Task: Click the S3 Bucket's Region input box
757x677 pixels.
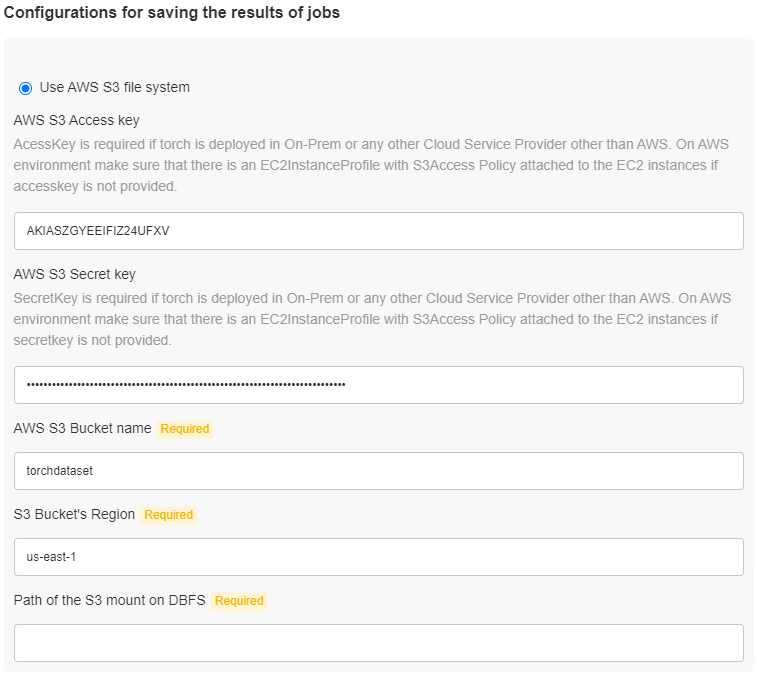Action: point(378,557)
